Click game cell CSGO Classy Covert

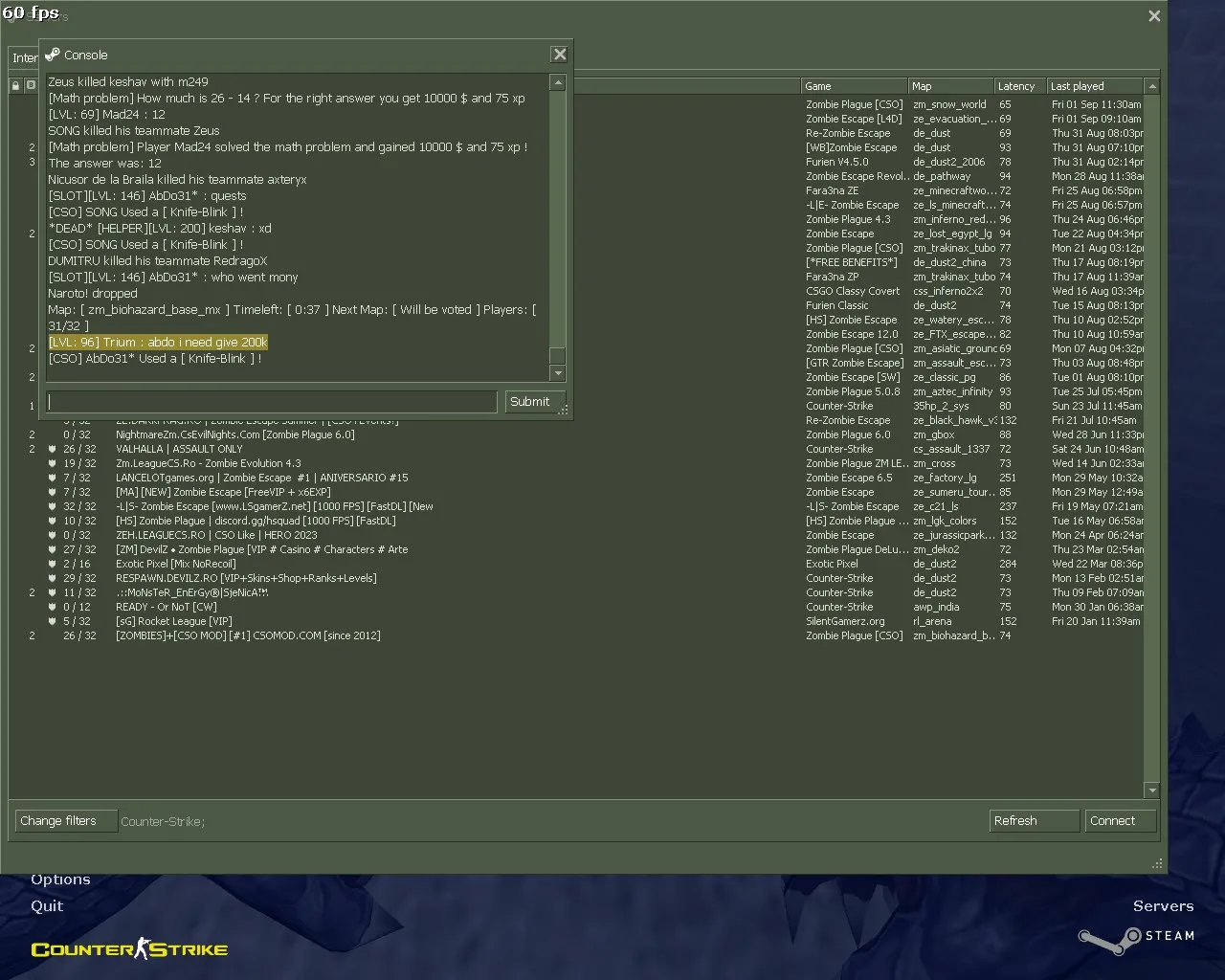[853, 291]
